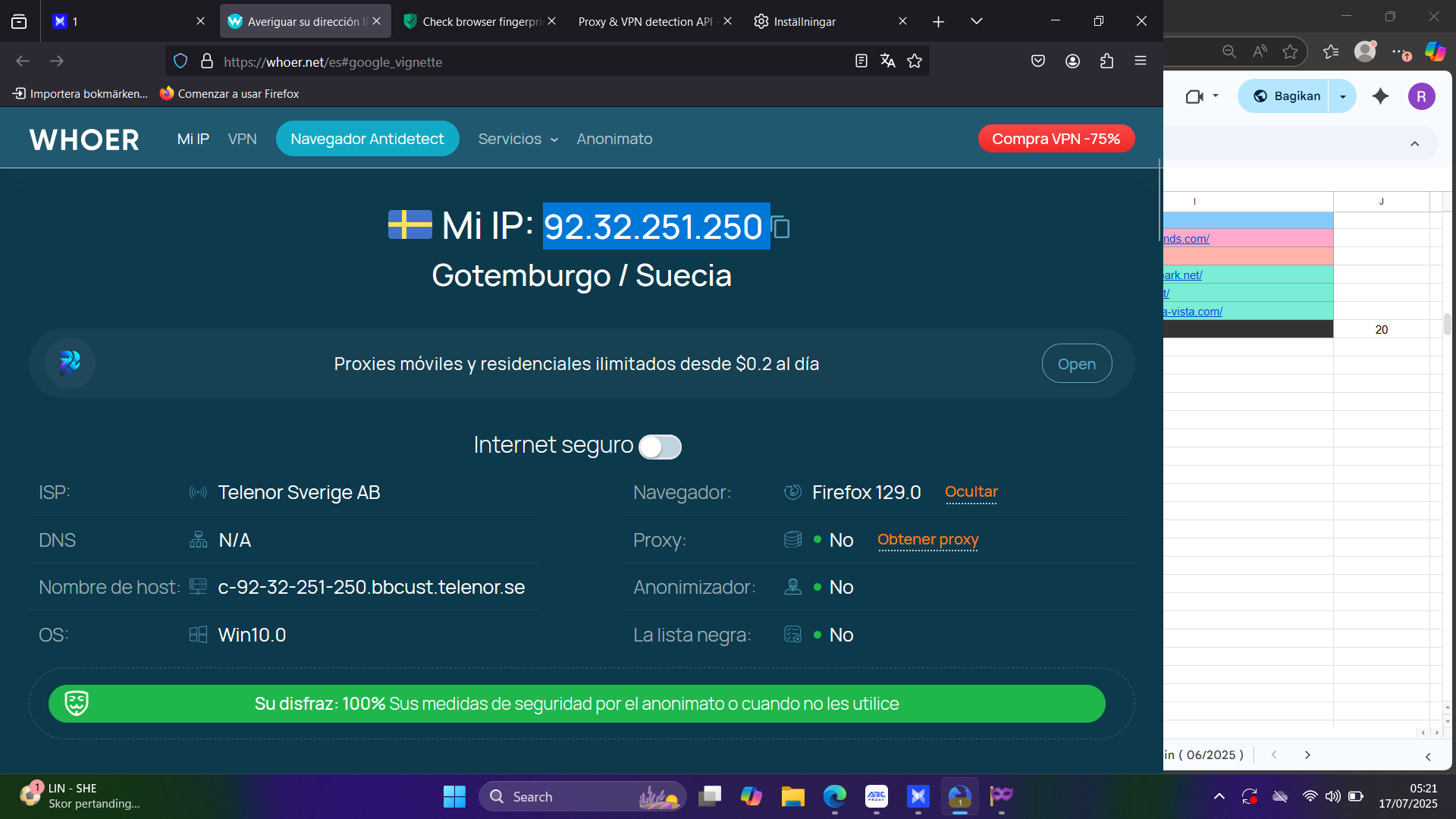Click the Open button in proxy banner
1456x819 pixels.
pyautogui.click(x=1077, y=364)
